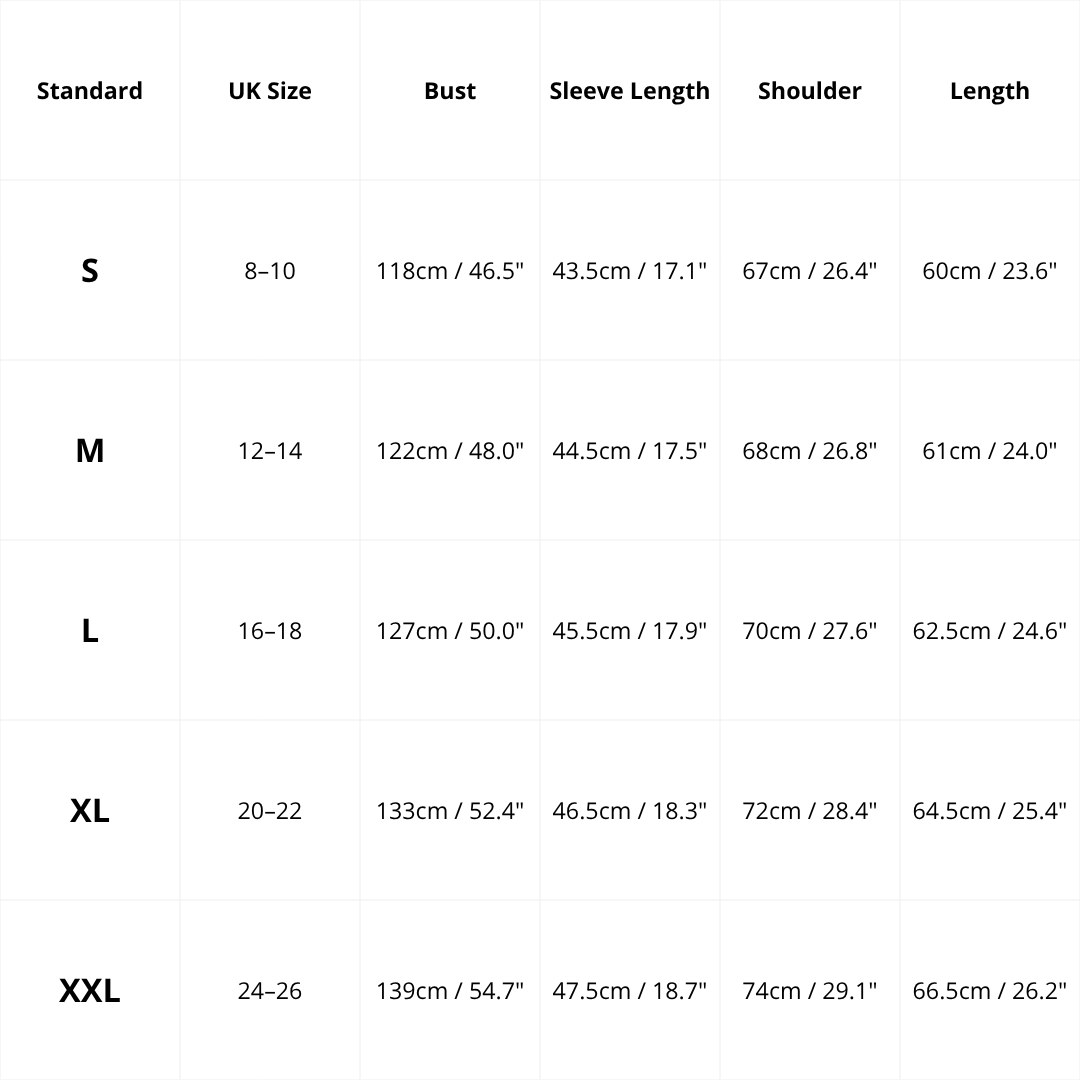Viewport: 1080px width, 1080px height.
Task: Select the 64.5cm / 25.4" length value
Action: (990, 811)
